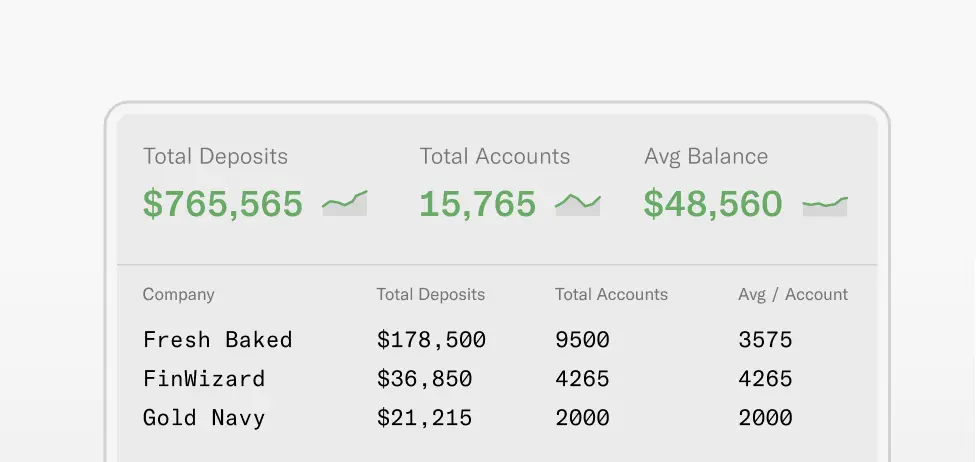Viewport: 976px width, 462px height.
Task: Click the Avg Balance sparkline chart icon
Action: 825,205
